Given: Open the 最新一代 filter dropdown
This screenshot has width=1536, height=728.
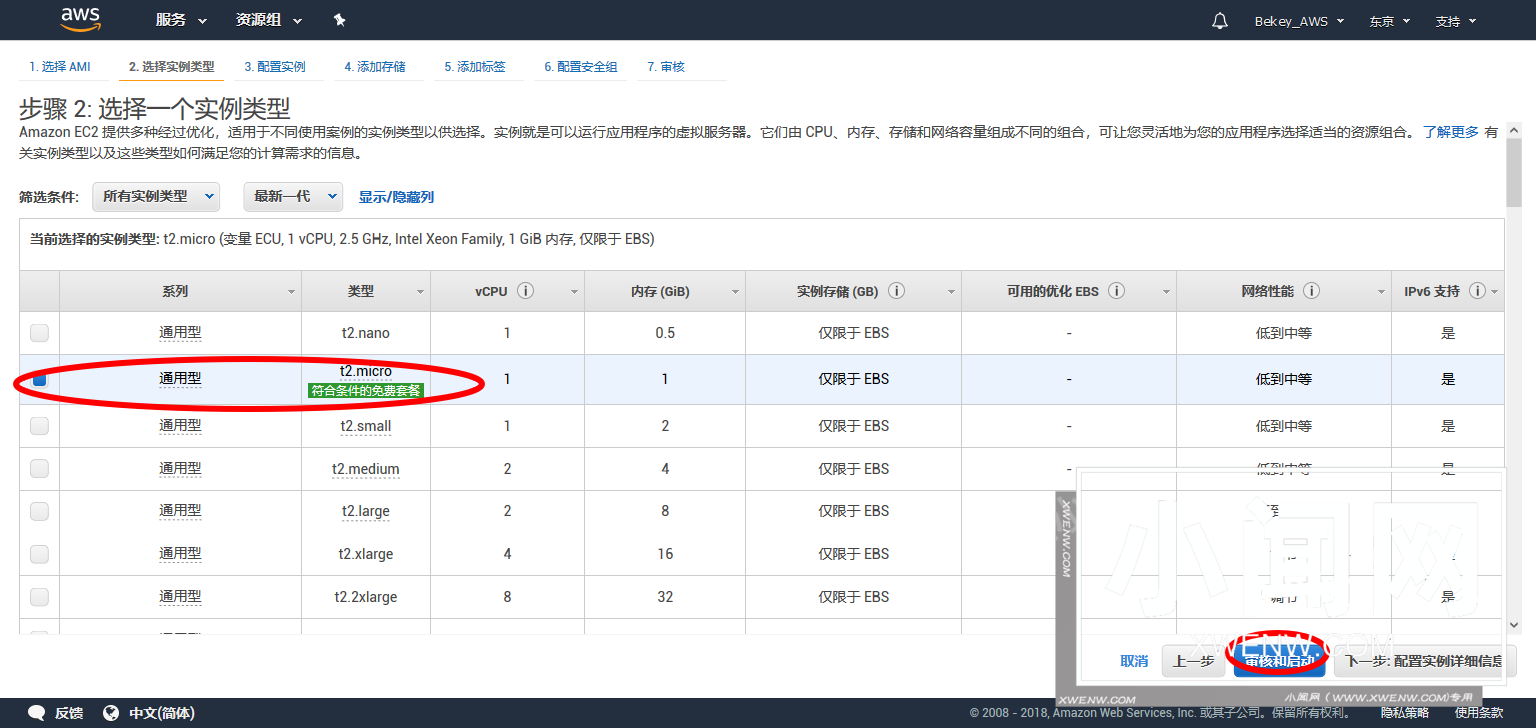Looking at the screenshot, I should (293, 197).
